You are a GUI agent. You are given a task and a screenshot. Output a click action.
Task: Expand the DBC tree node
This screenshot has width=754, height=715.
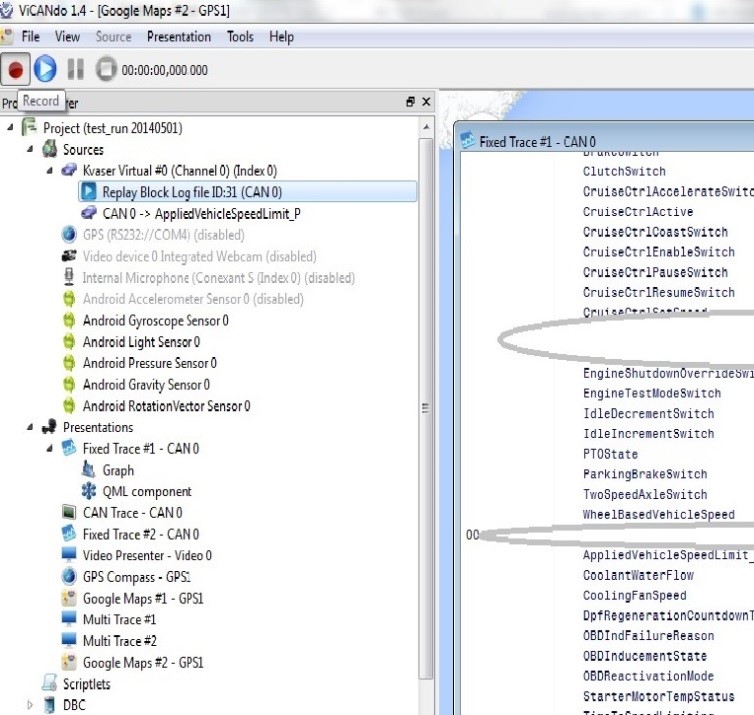(x=30, y=705)
